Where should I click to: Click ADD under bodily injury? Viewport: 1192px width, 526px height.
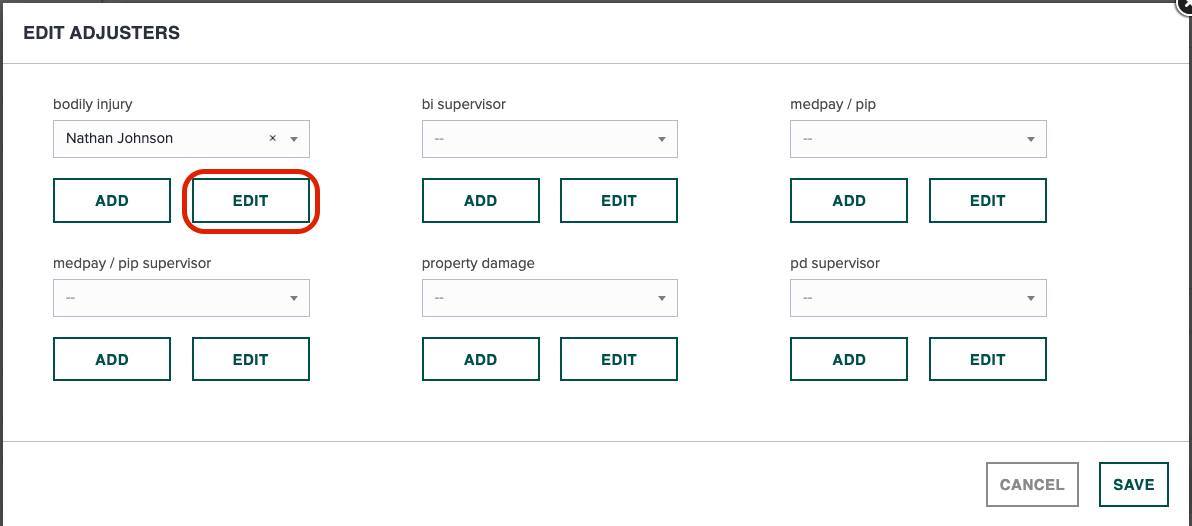click(x=112, y=201)
